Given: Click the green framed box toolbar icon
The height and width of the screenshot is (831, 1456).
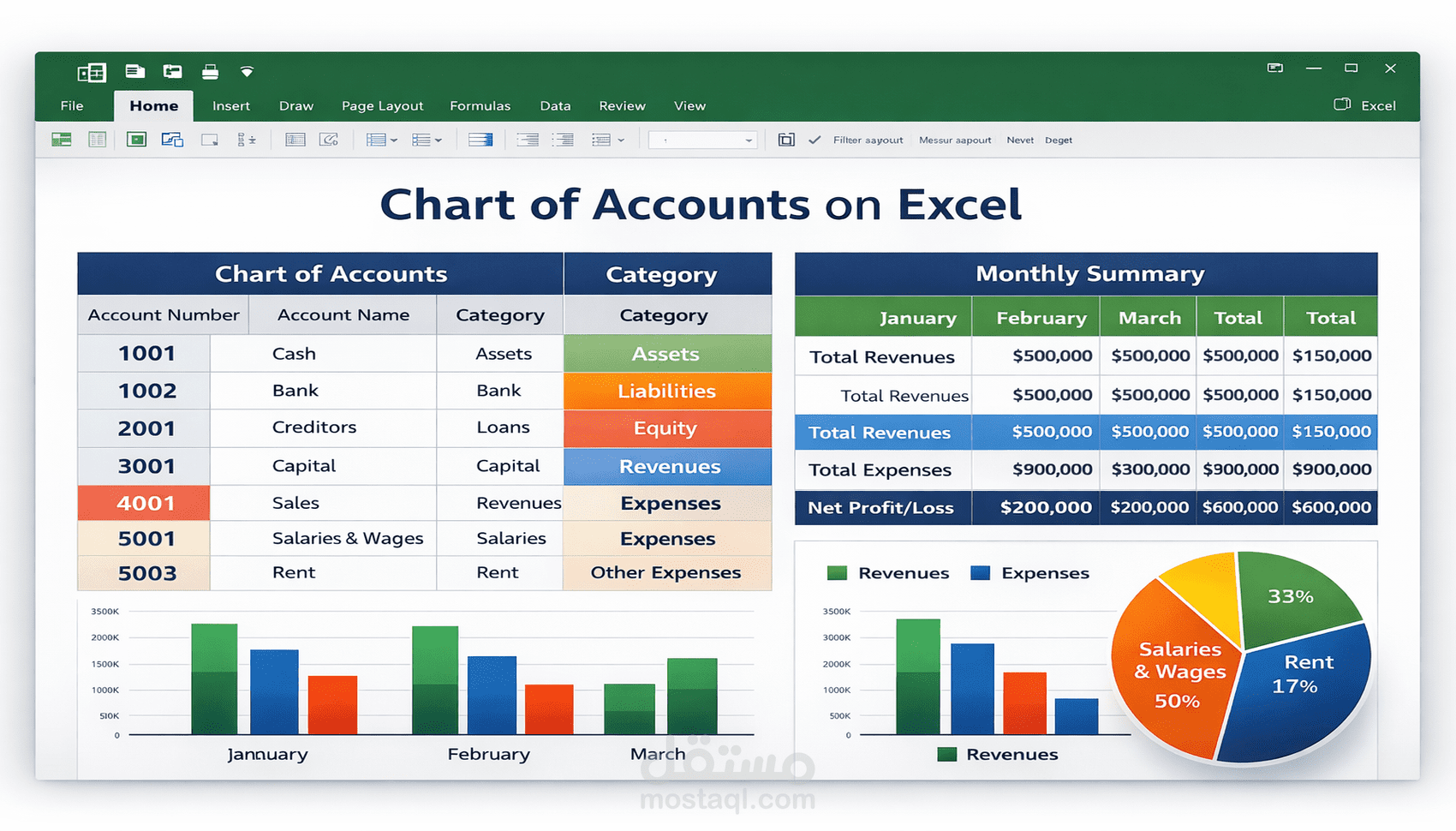Looking at the screenshot, I should tap(136, 140).
